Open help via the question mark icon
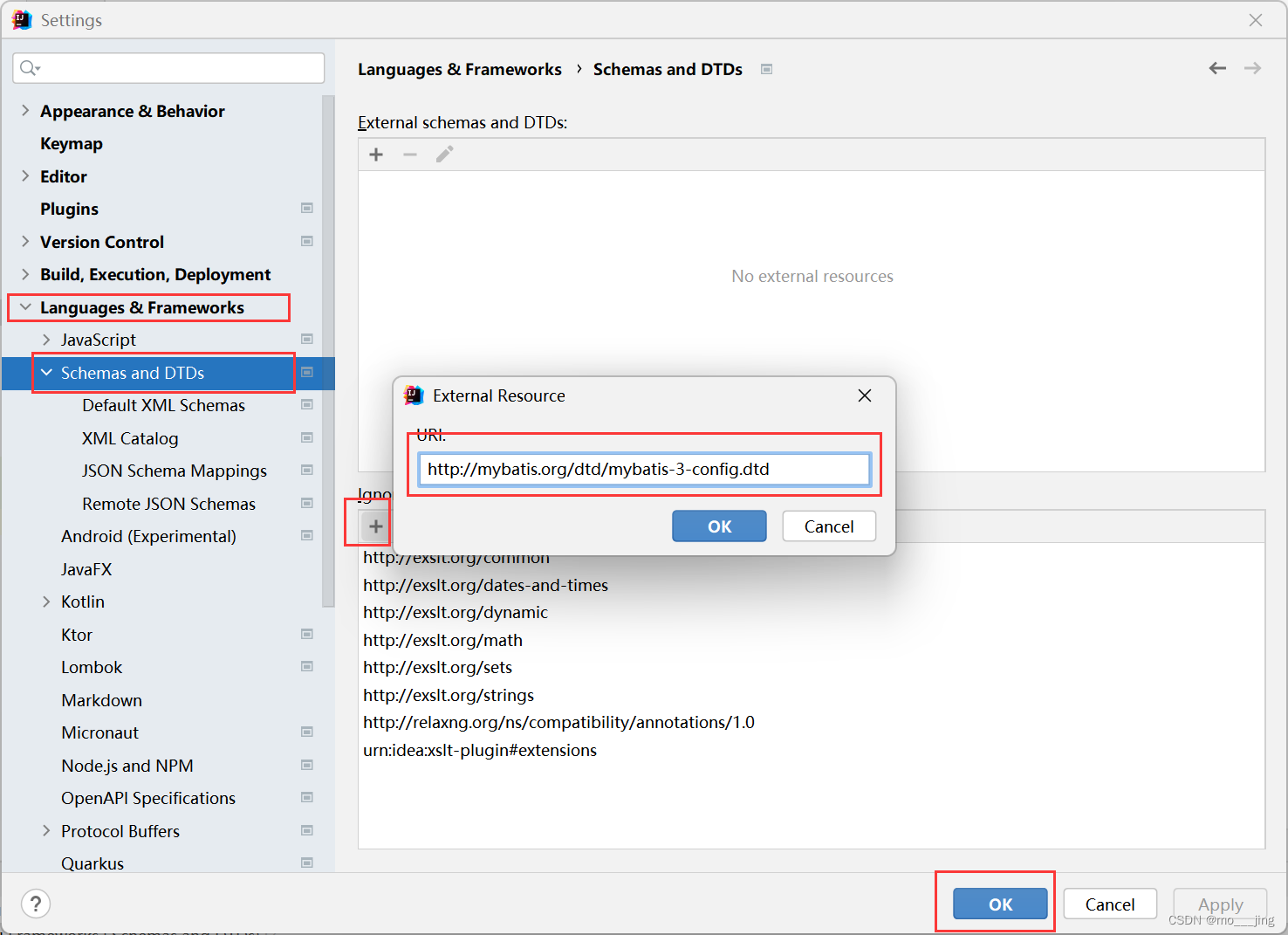 [x=35, y=904]
